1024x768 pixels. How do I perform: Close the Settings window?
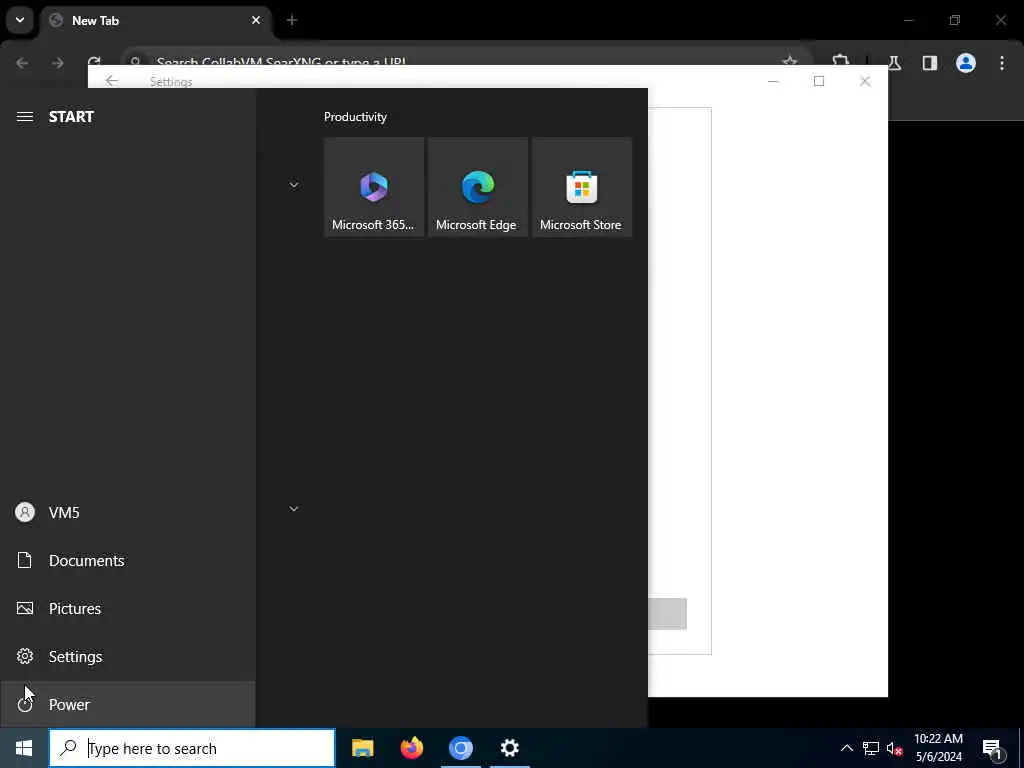[x=865, y=81]
